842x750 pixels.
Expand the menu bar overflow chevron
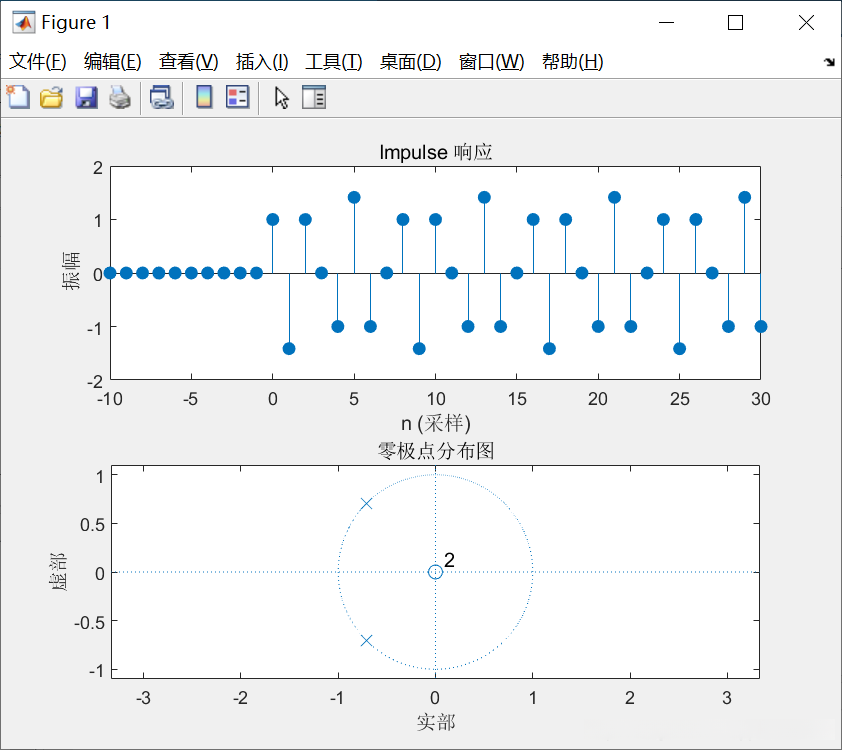pyautogui.click(x=828, y=61)
